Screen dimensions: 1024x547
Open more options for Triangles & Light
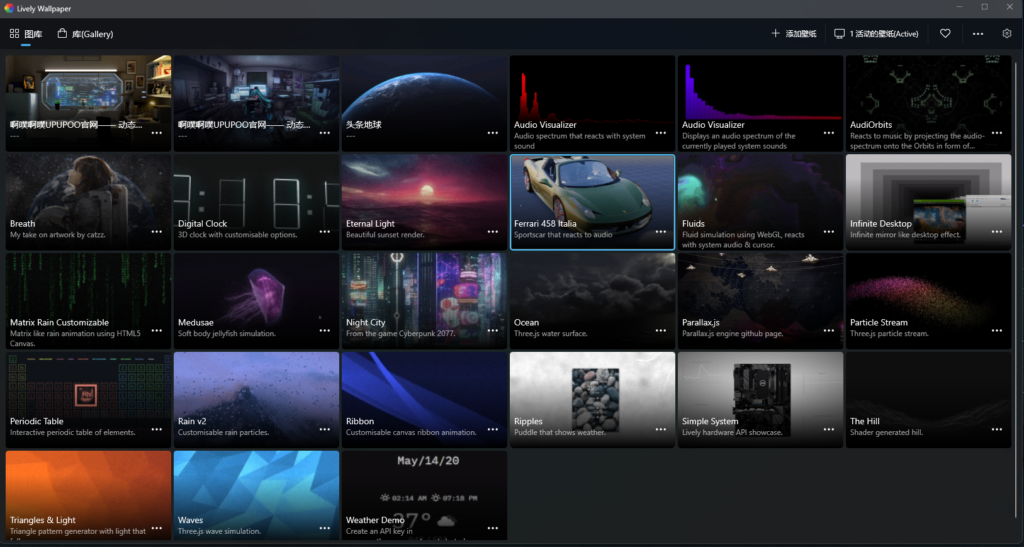point(157,528)
